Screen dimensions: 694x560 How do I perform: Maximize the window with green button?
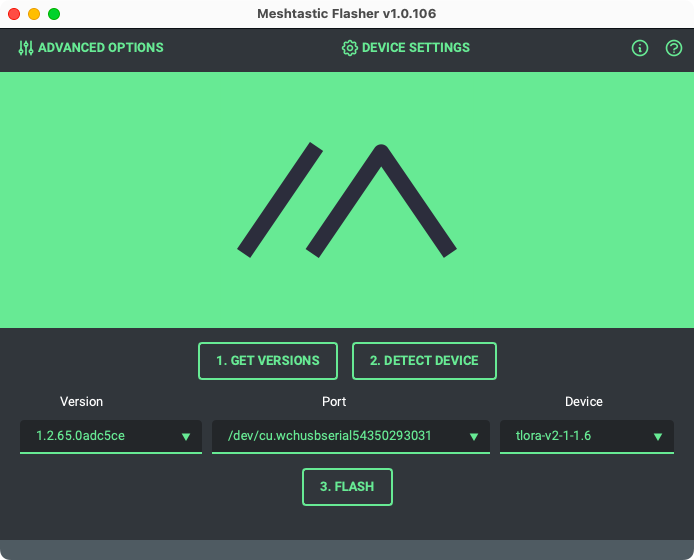[x=54, y=14]
